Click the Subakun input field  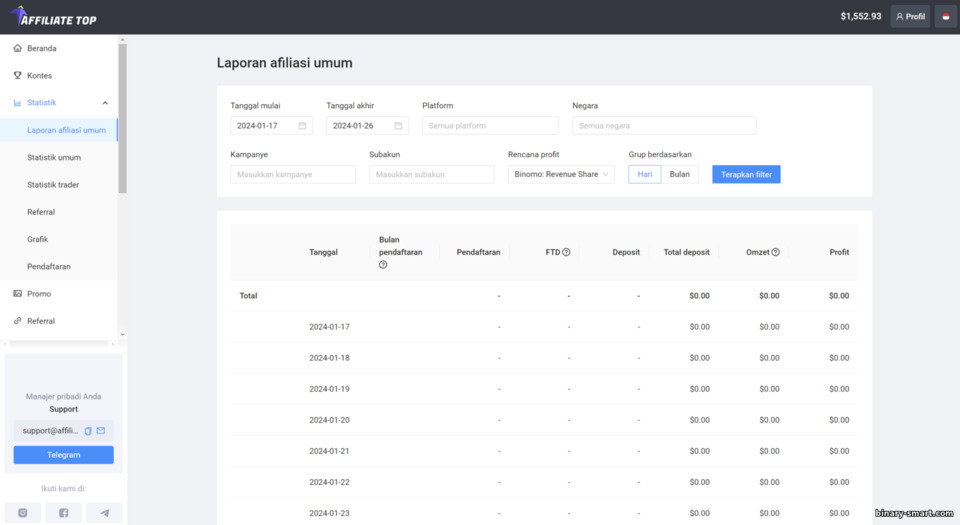pyautogui.click(x=432, y=174)
